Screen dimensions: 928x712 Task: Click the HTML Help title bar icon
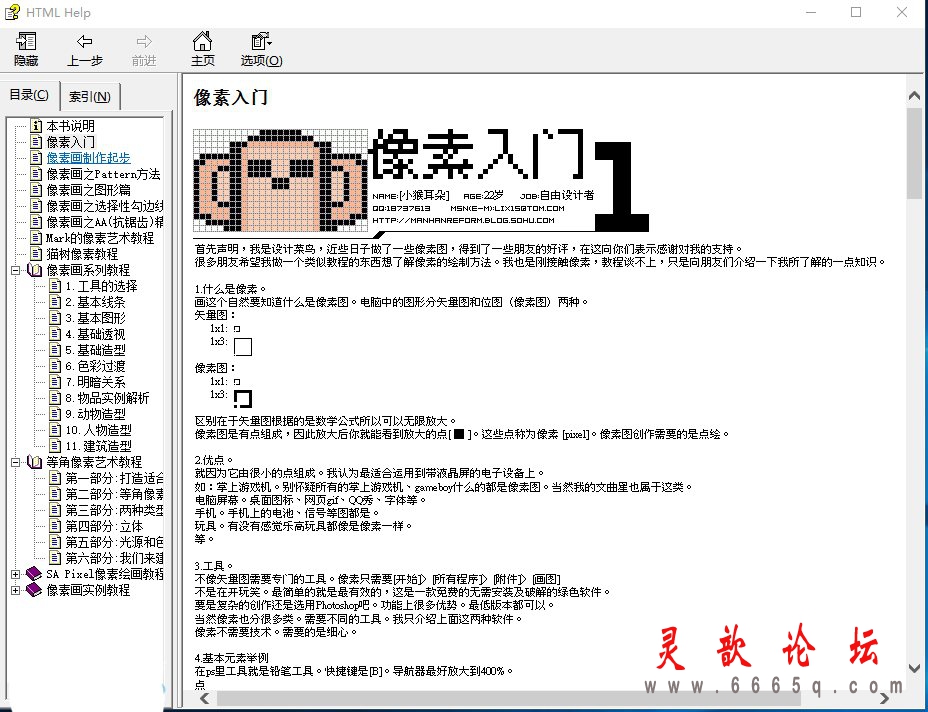click(x=12, y=12)
